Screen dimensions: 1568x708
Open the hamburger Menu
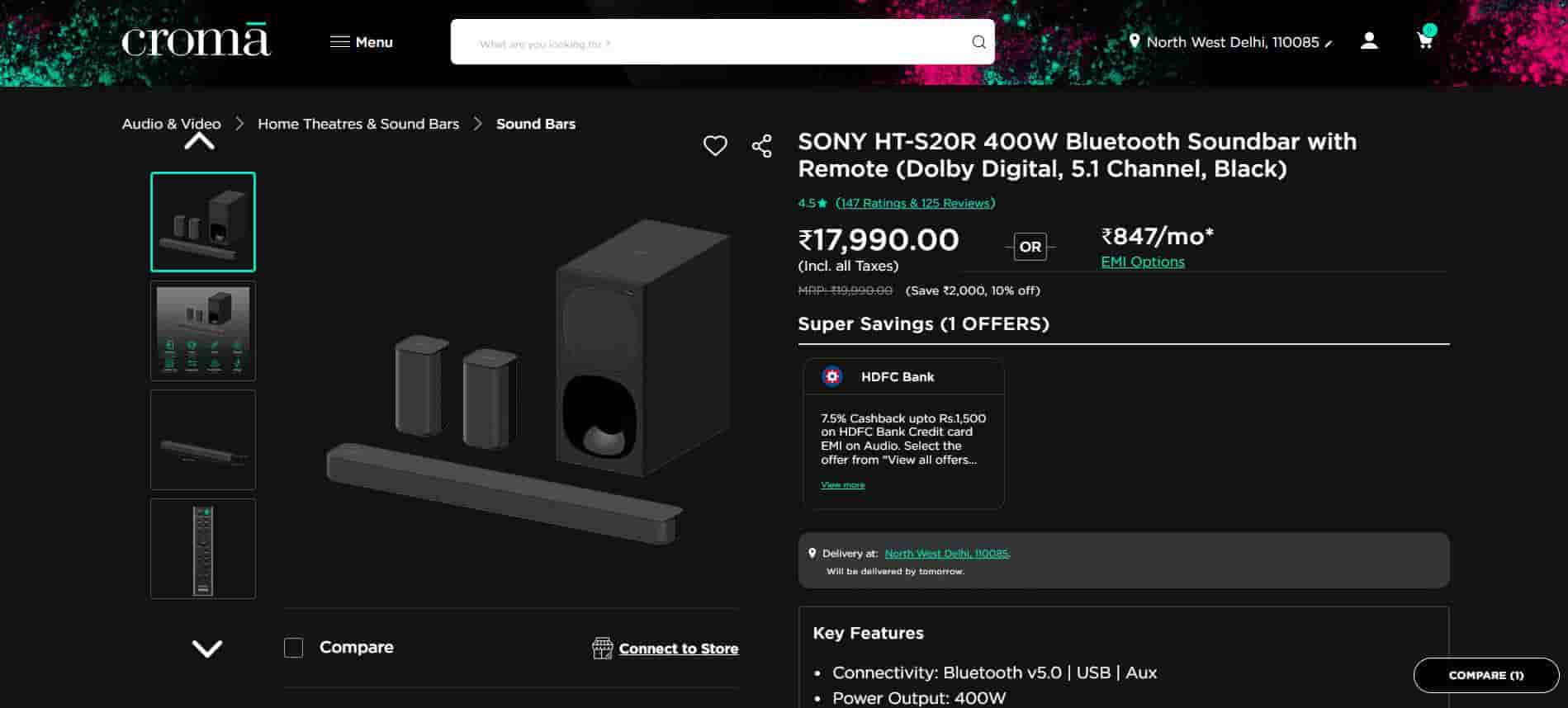tap(362, 42)
